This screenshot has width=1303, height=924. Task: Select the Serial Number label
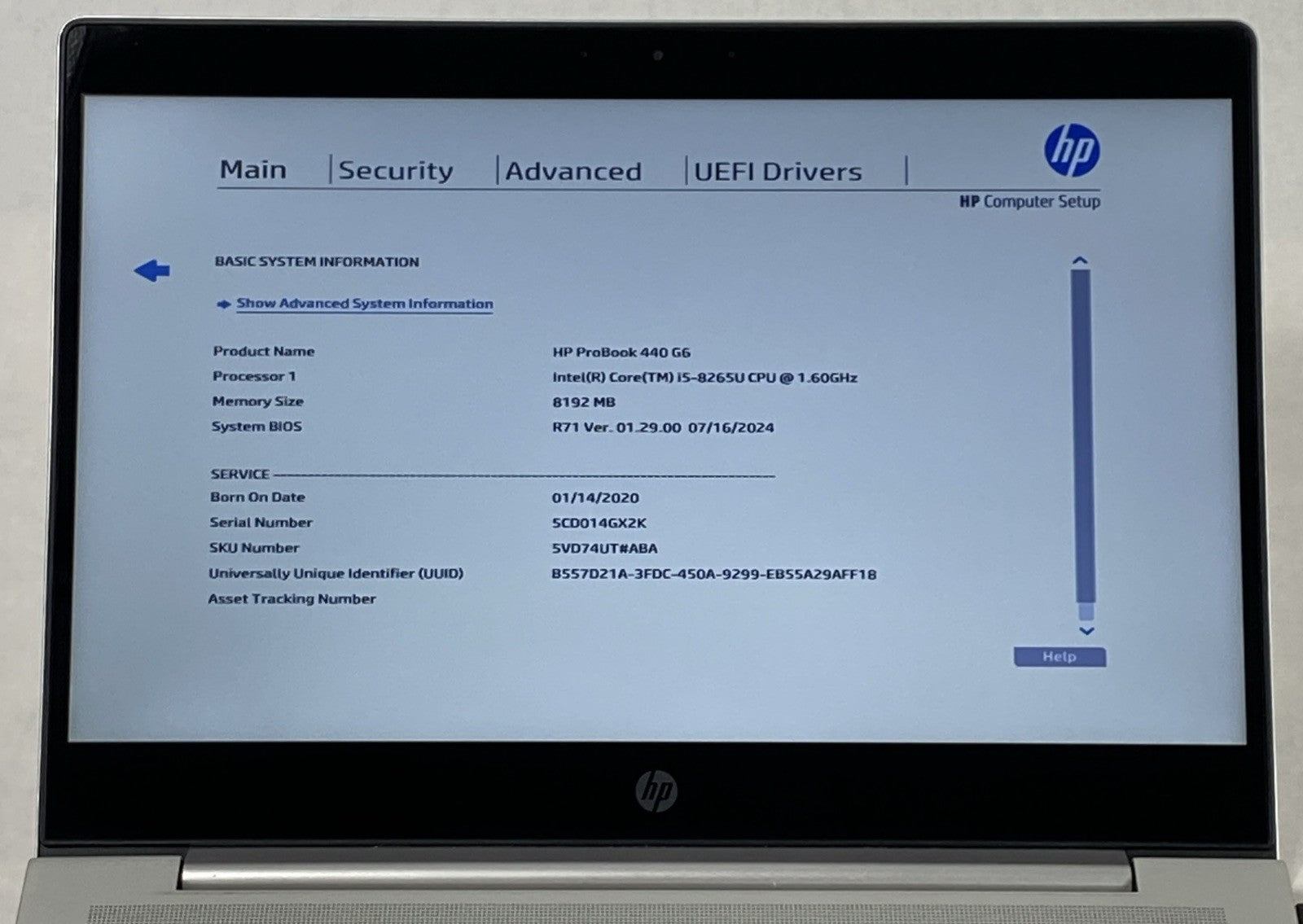pos(261,523)
